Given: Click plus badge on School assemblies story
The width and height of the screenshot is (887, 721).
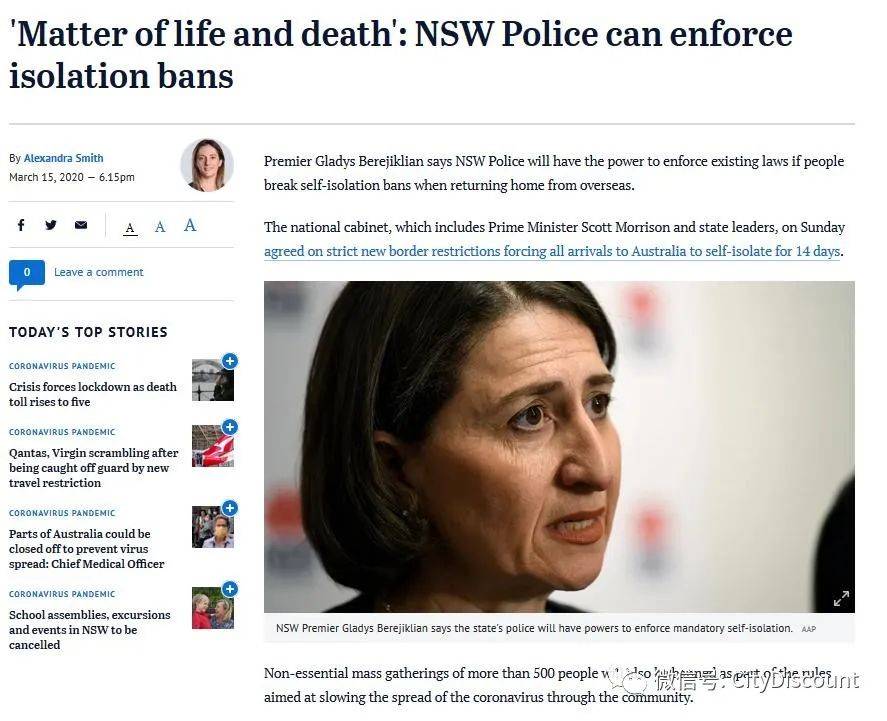Looking at the screenshot, I should click(x=230, y=589).
